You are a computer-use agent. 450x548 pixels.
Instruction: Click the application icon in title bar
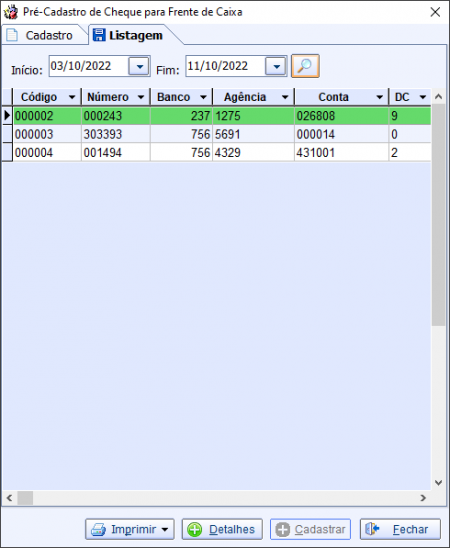pos(10,12)
